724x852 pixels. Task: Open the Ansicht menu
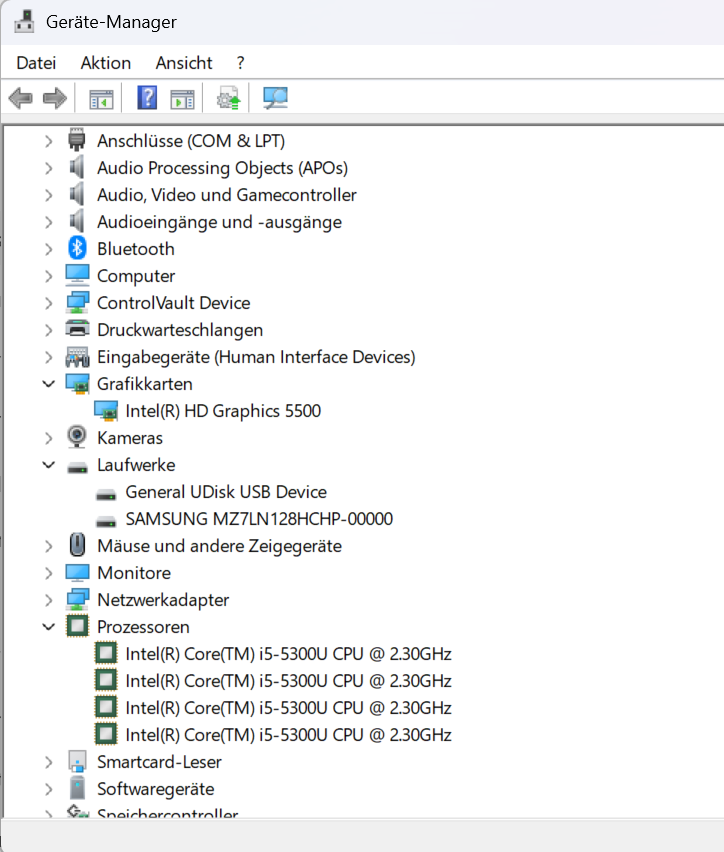[x=184, y=63]
